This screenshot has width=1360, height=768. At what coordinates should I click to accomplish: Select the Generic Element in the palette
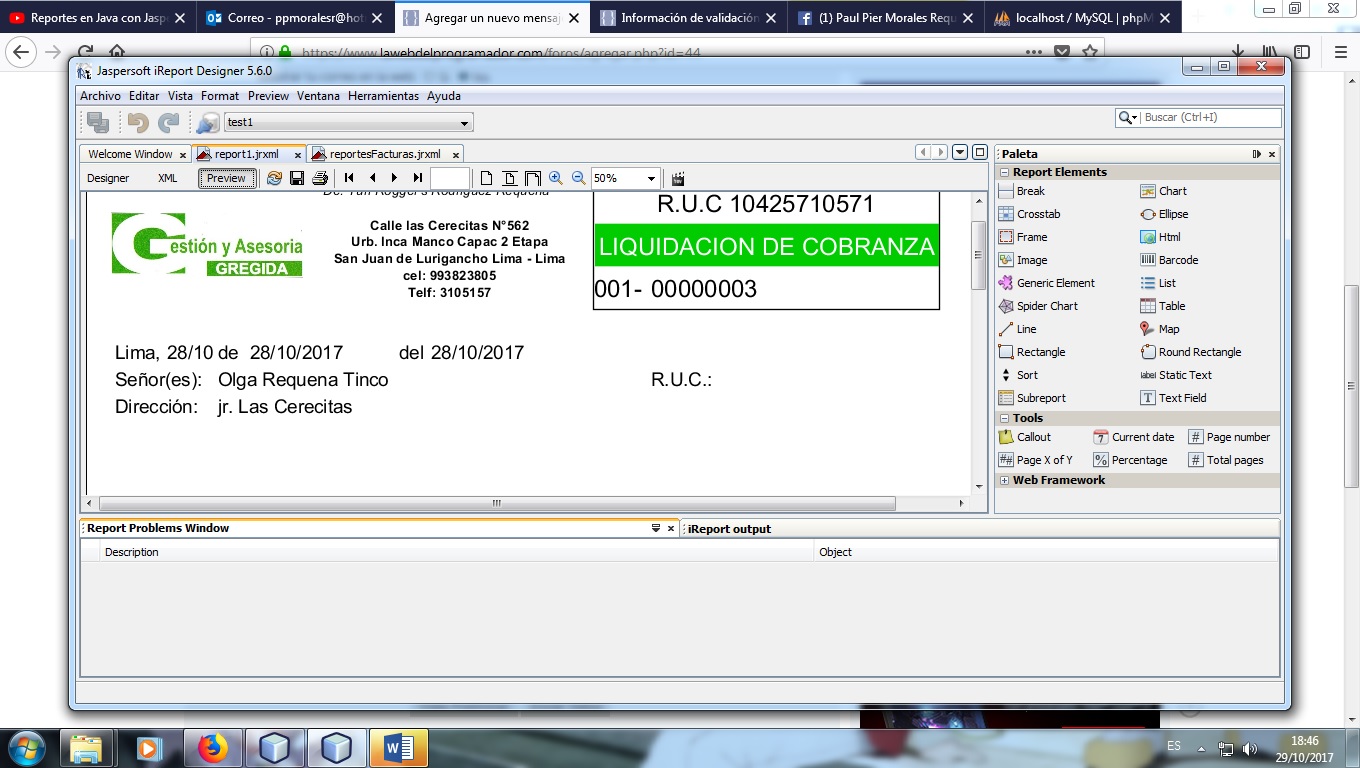1047,283
